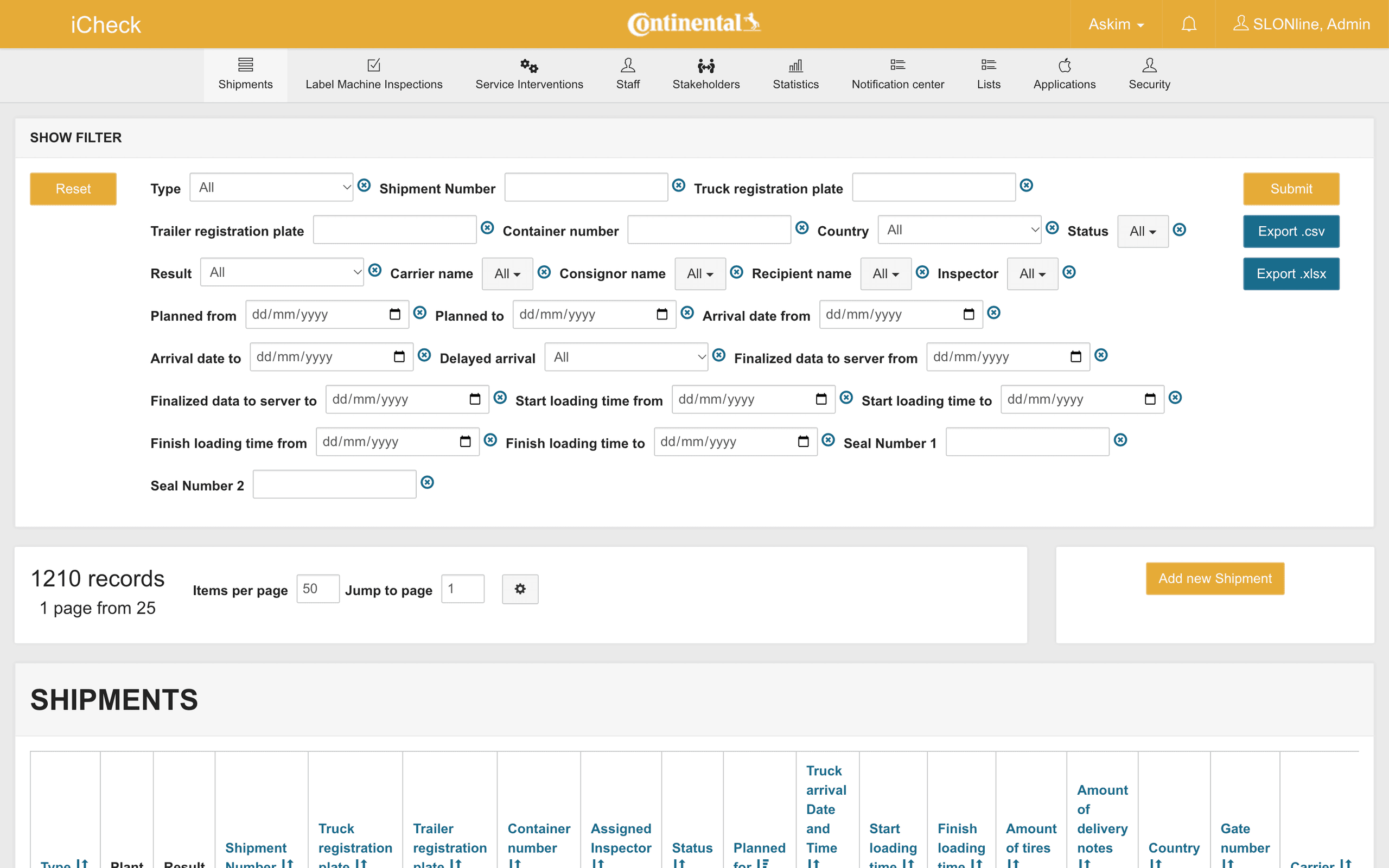Open table settings gear button
1389x868 pixels.
520,589
